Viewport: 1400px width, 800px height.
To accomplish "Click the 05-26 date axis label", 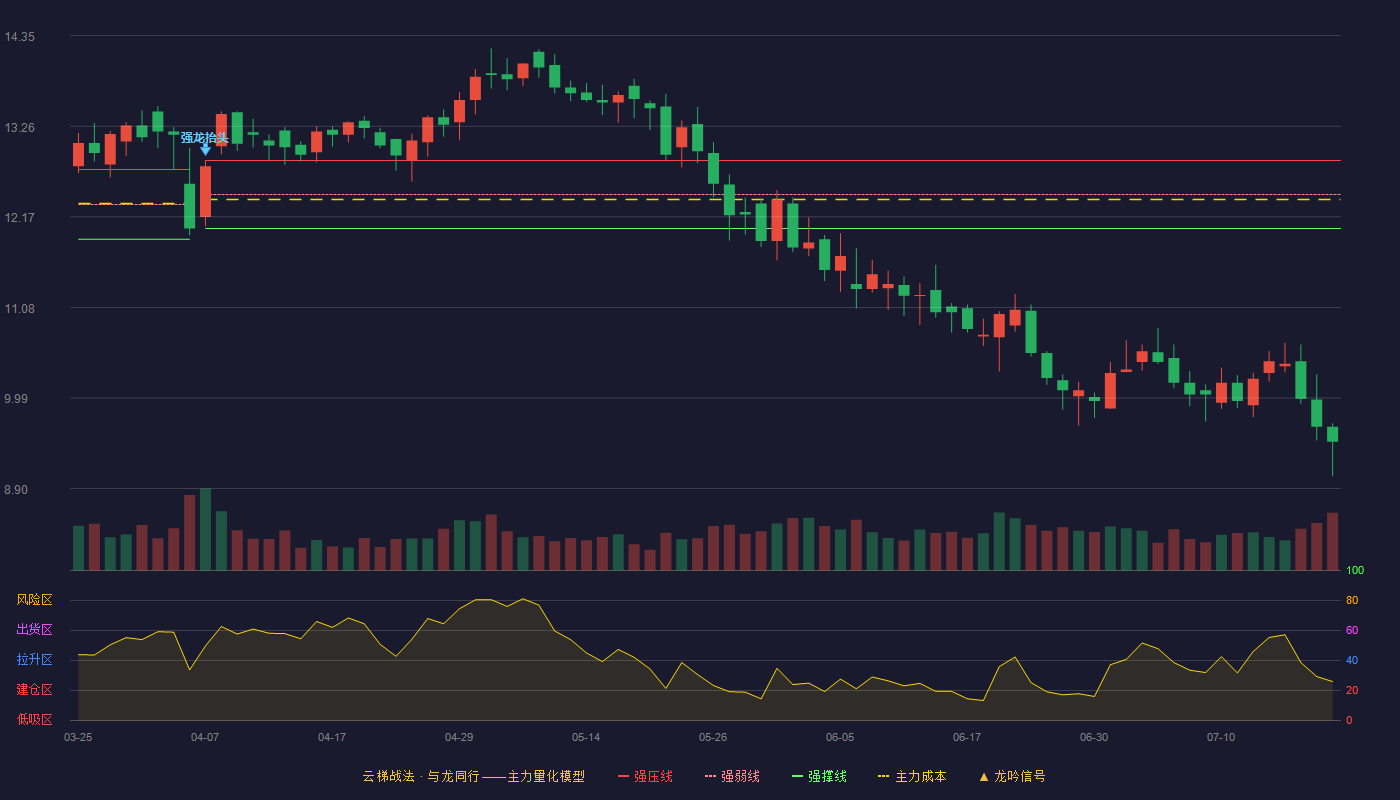I will [x=713, y=737].
